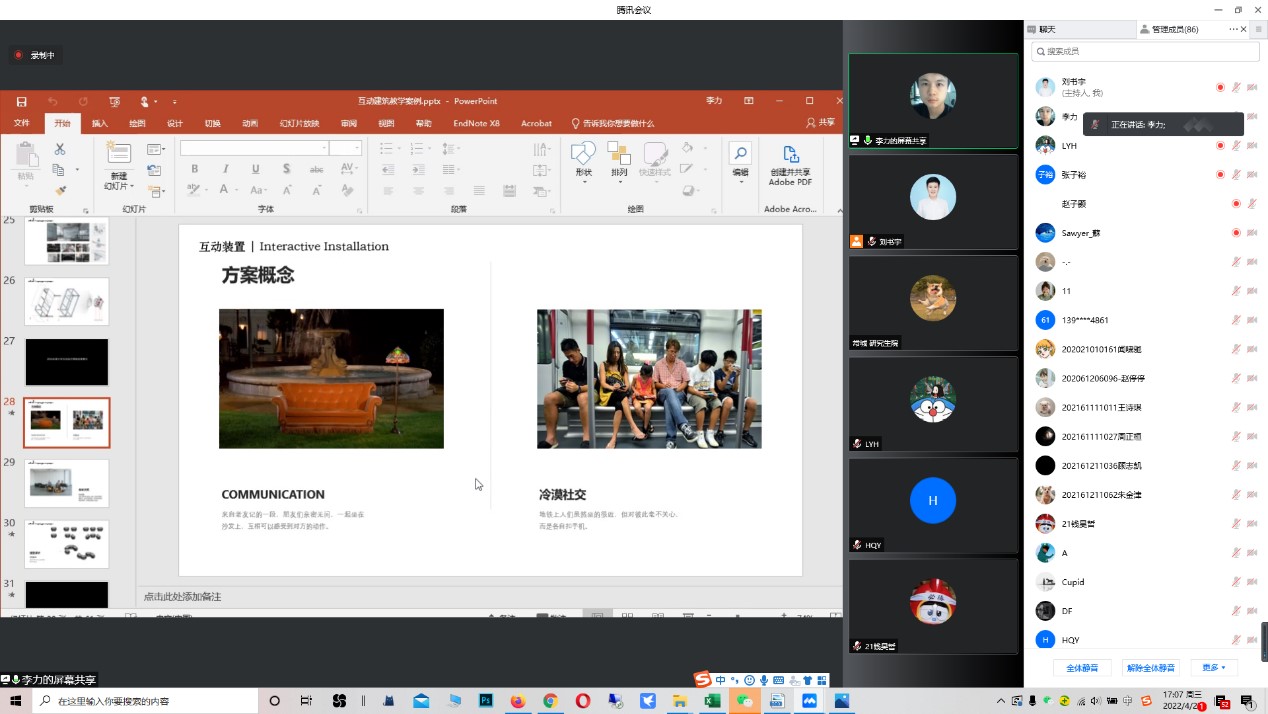Screen dimensions: 1268x714
Task: Click the Cut scissors icon
Action: (x=59, y=149)
